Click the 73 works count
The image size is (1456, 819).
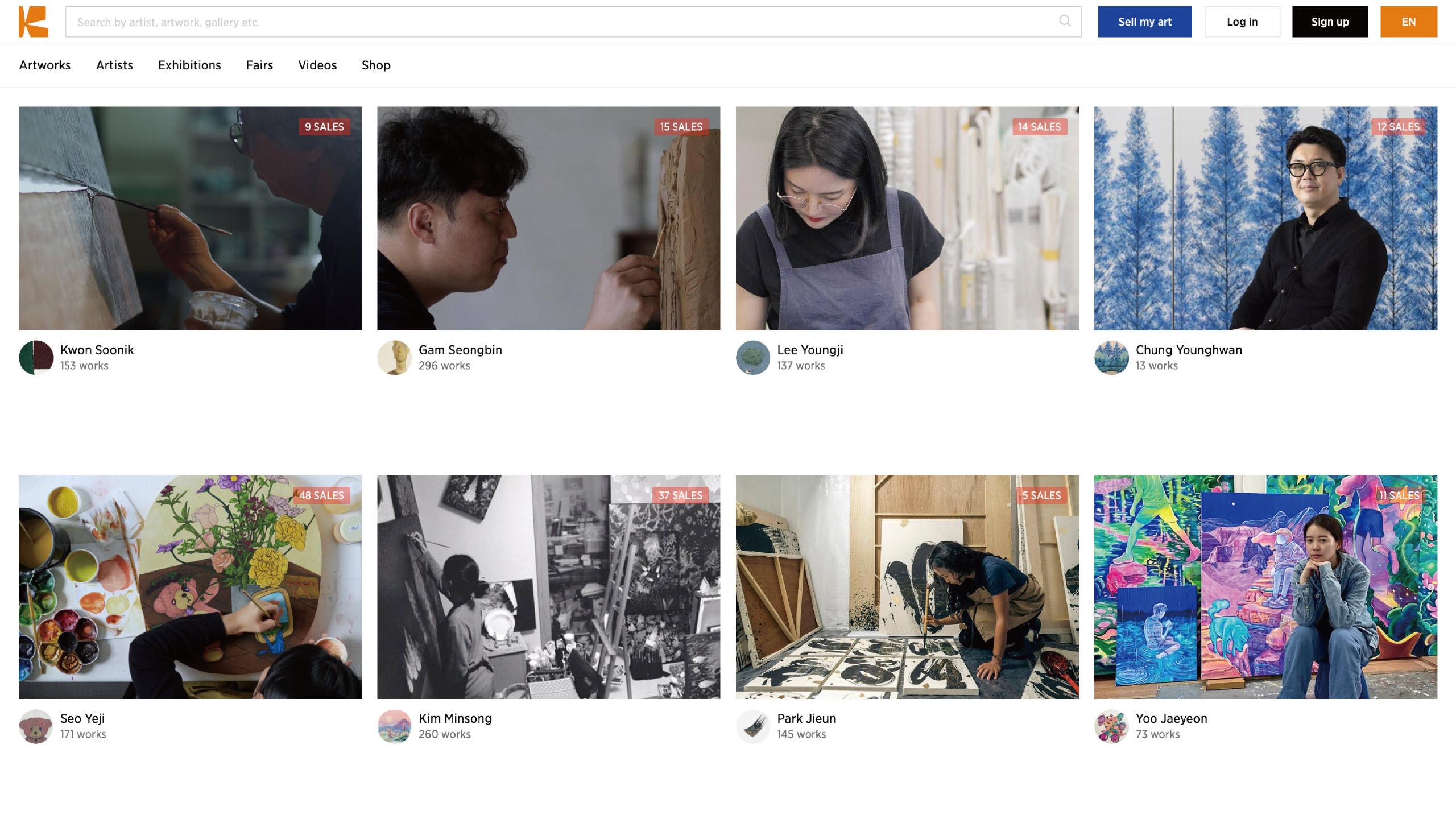1157,734
